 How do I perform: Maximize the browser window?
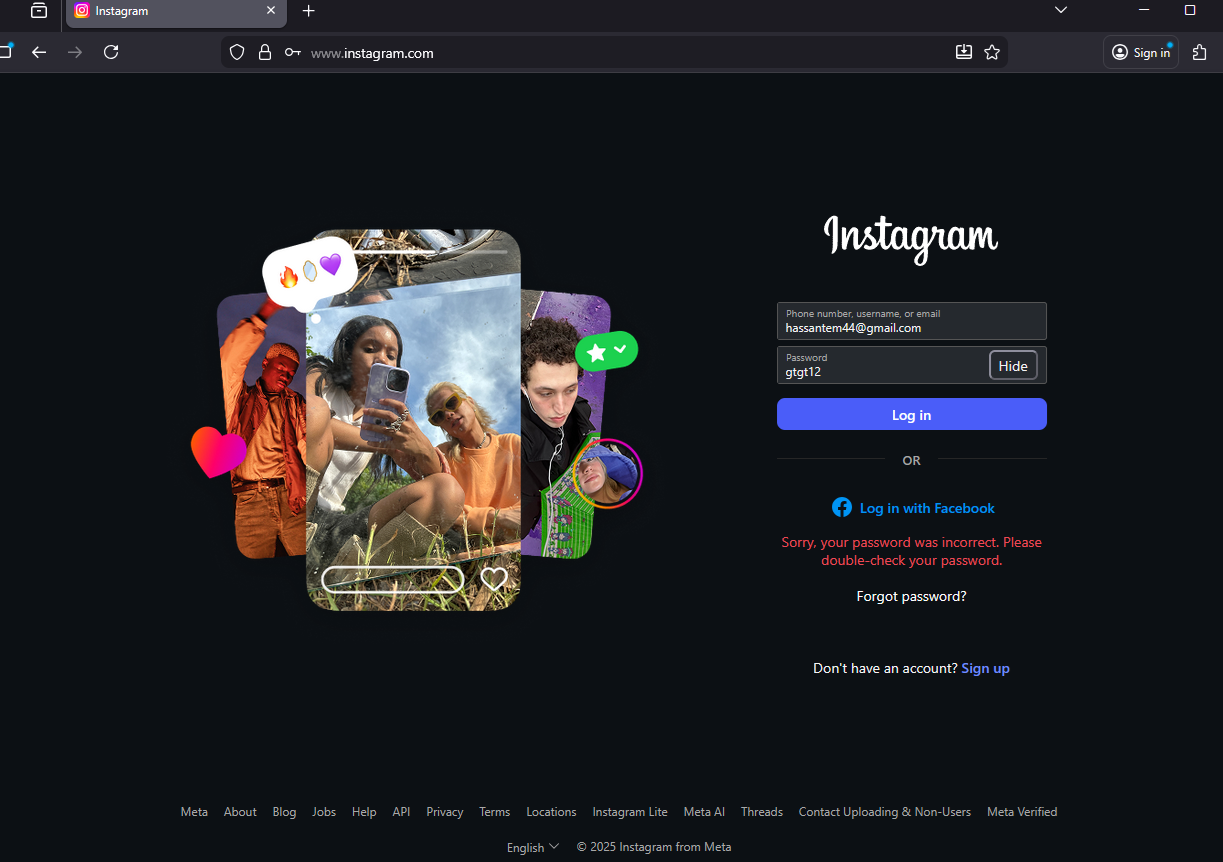(x=1190, y=10)
